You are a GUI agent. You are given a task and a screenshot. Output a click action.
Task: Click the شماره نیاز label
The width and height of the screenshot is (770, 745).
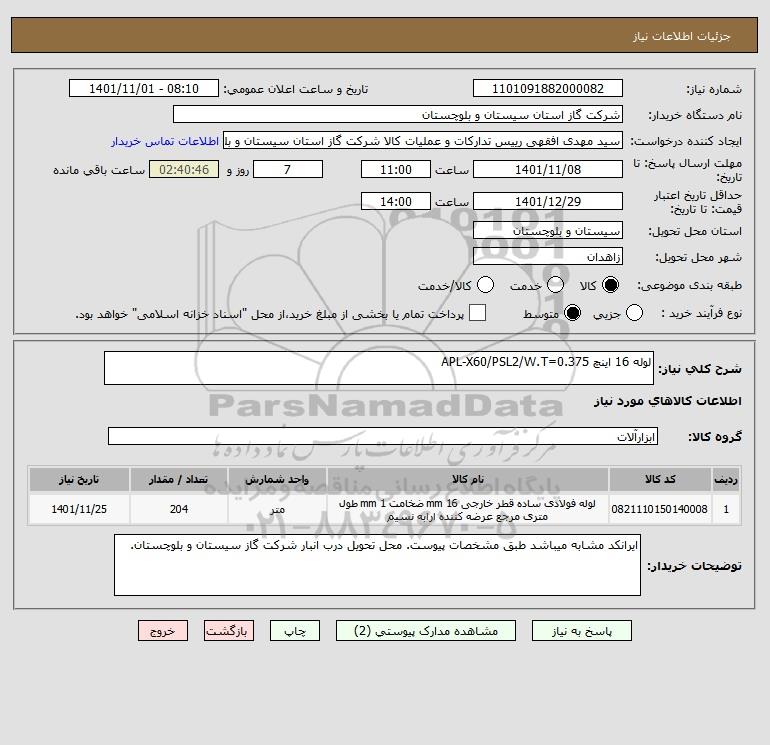714,89
